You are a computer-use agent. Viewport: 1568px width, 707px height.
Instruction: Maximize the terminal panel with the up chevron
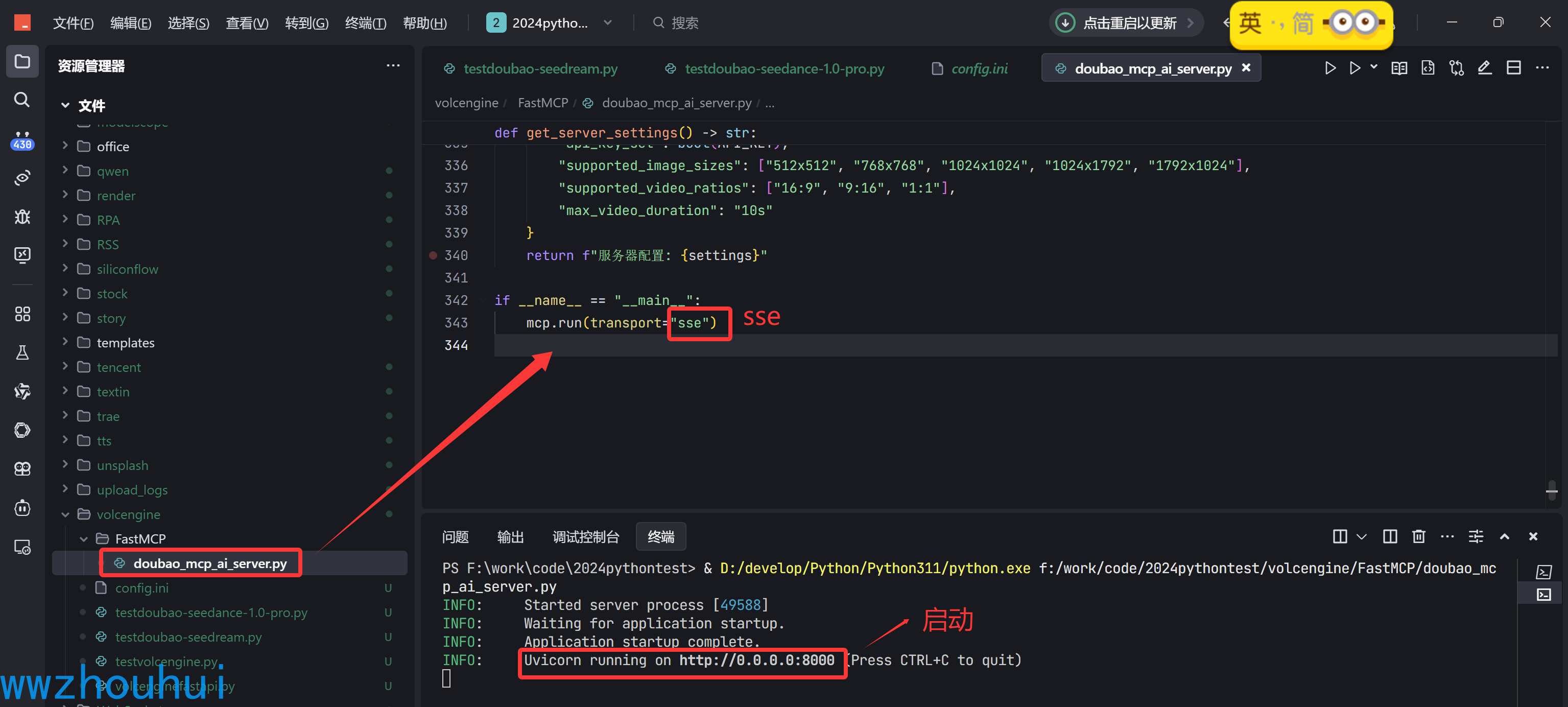(1504, 536)
